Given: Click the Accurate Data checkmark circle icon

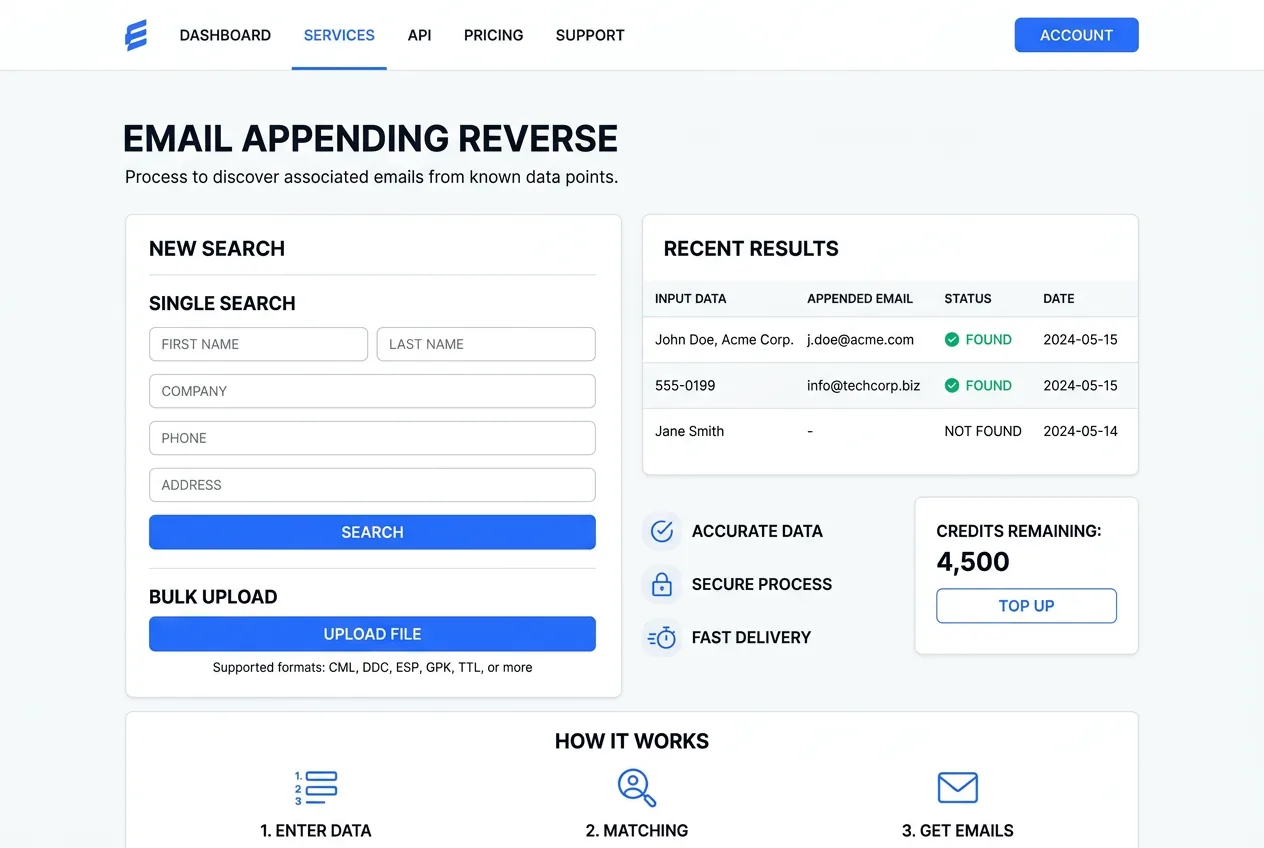Looking at the screenshot, I should click(661, 531).
